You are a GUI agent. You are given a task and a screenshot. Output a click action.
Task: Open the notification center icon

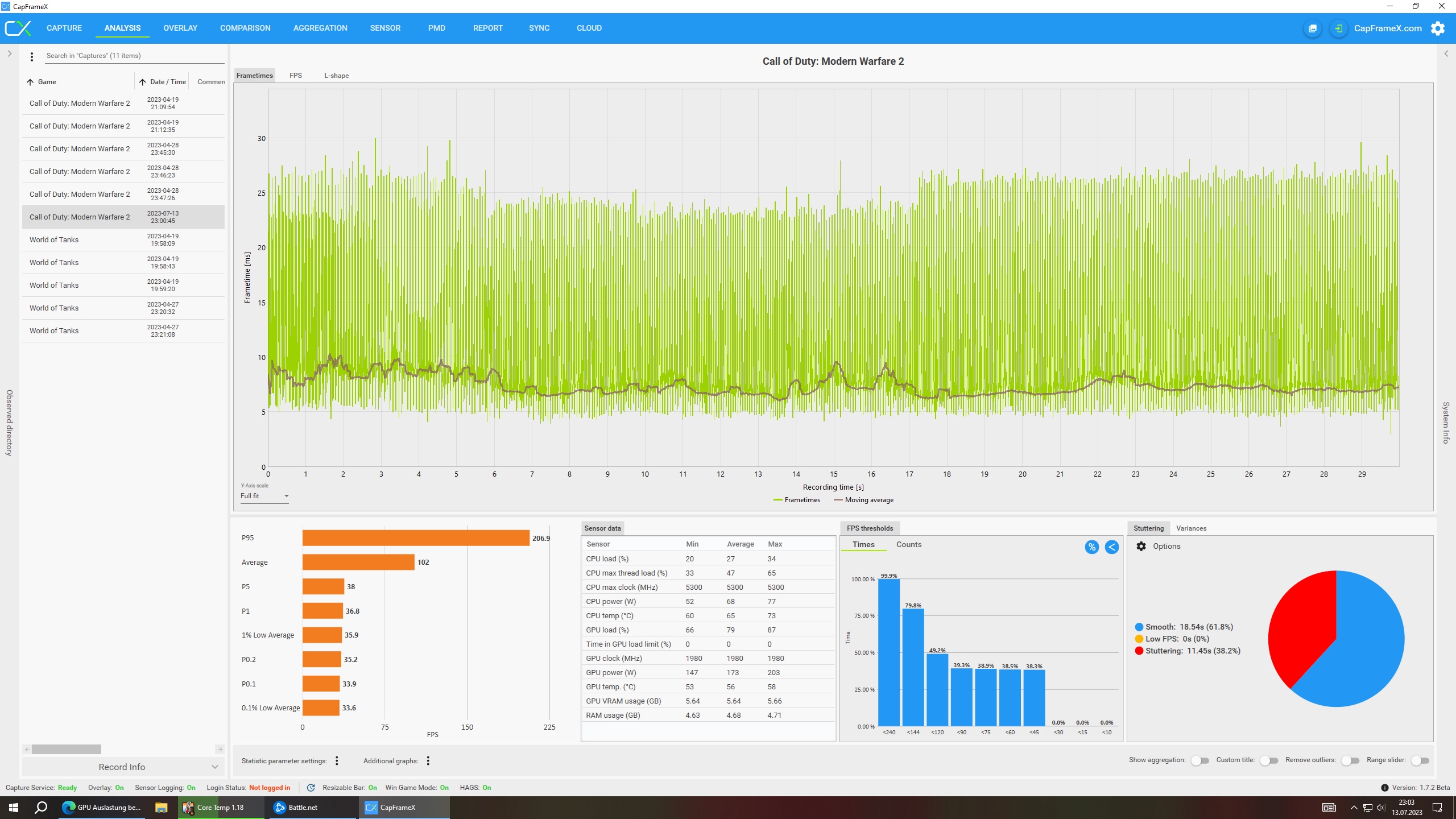pyautogui.click(x=1437, y=808)
